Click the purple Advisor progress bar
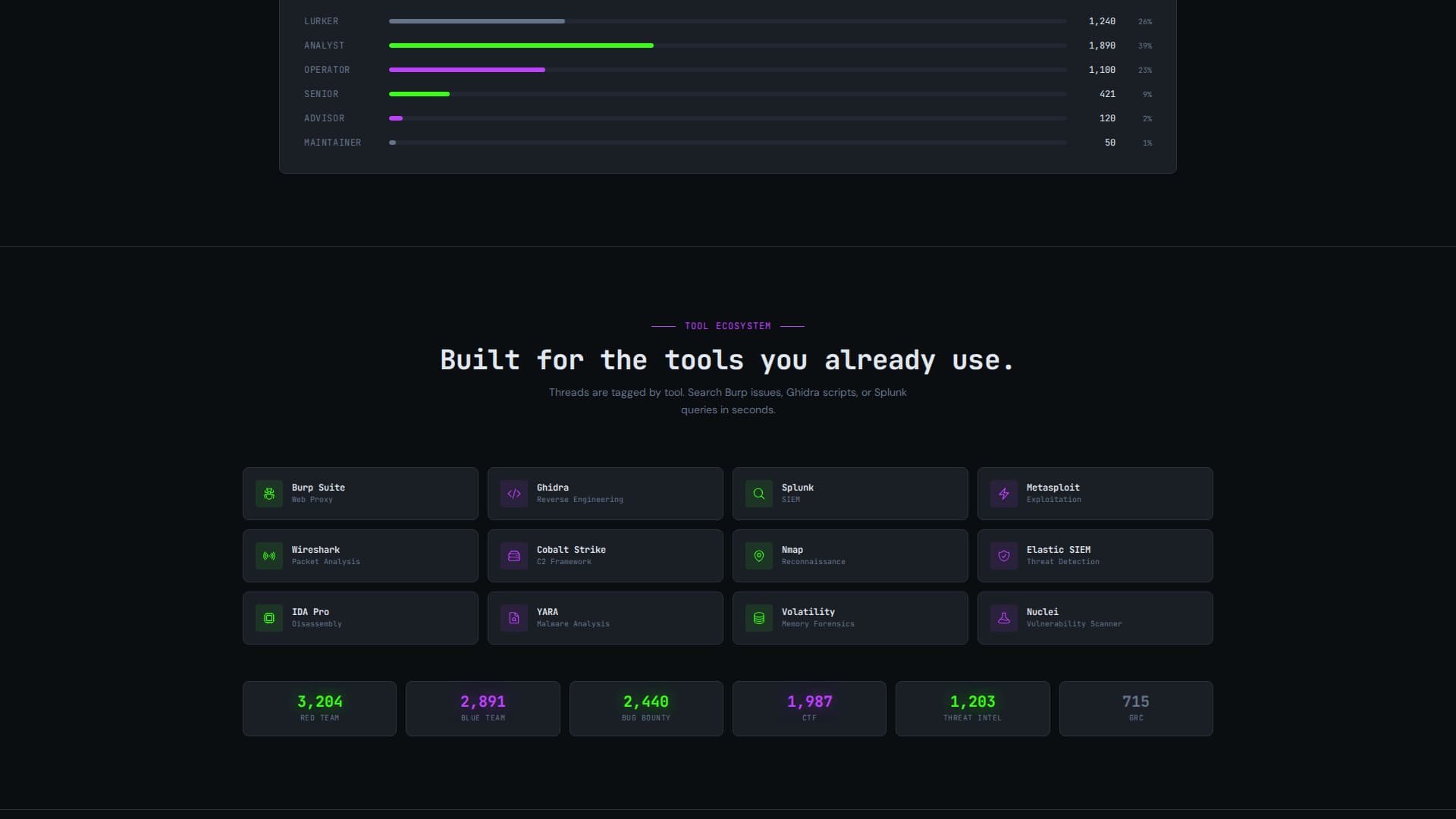This screenshot has height=819, width=1456. (396, 118)
